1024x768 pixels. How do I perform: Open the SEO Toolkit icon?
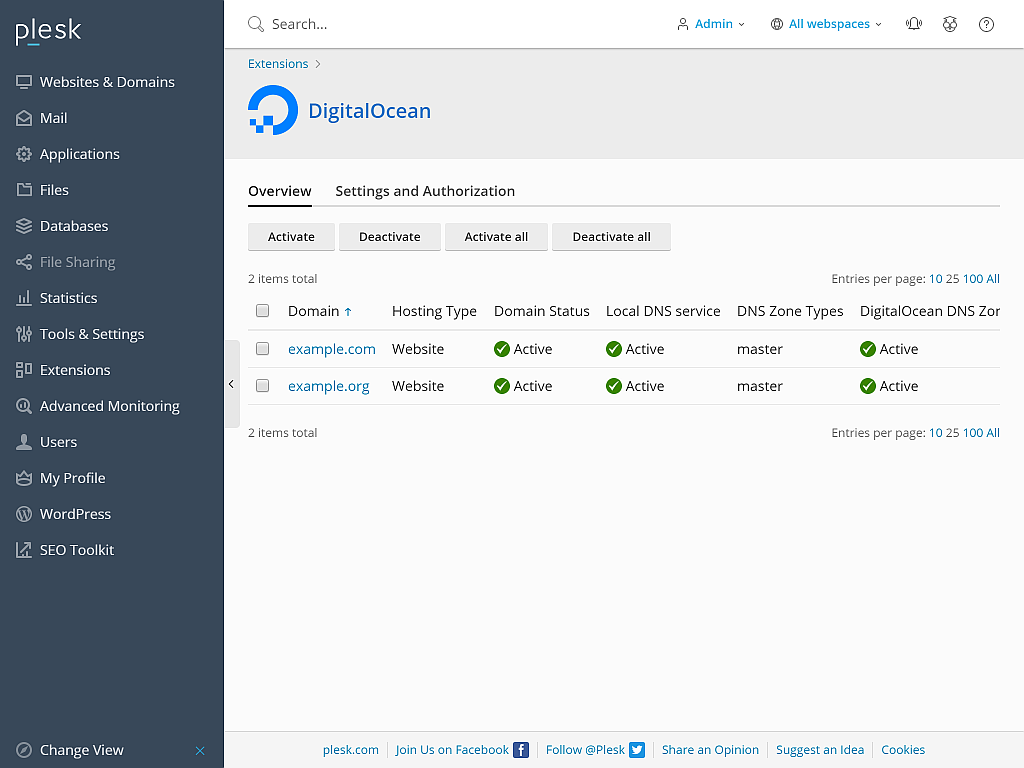[x=24, y=550]
